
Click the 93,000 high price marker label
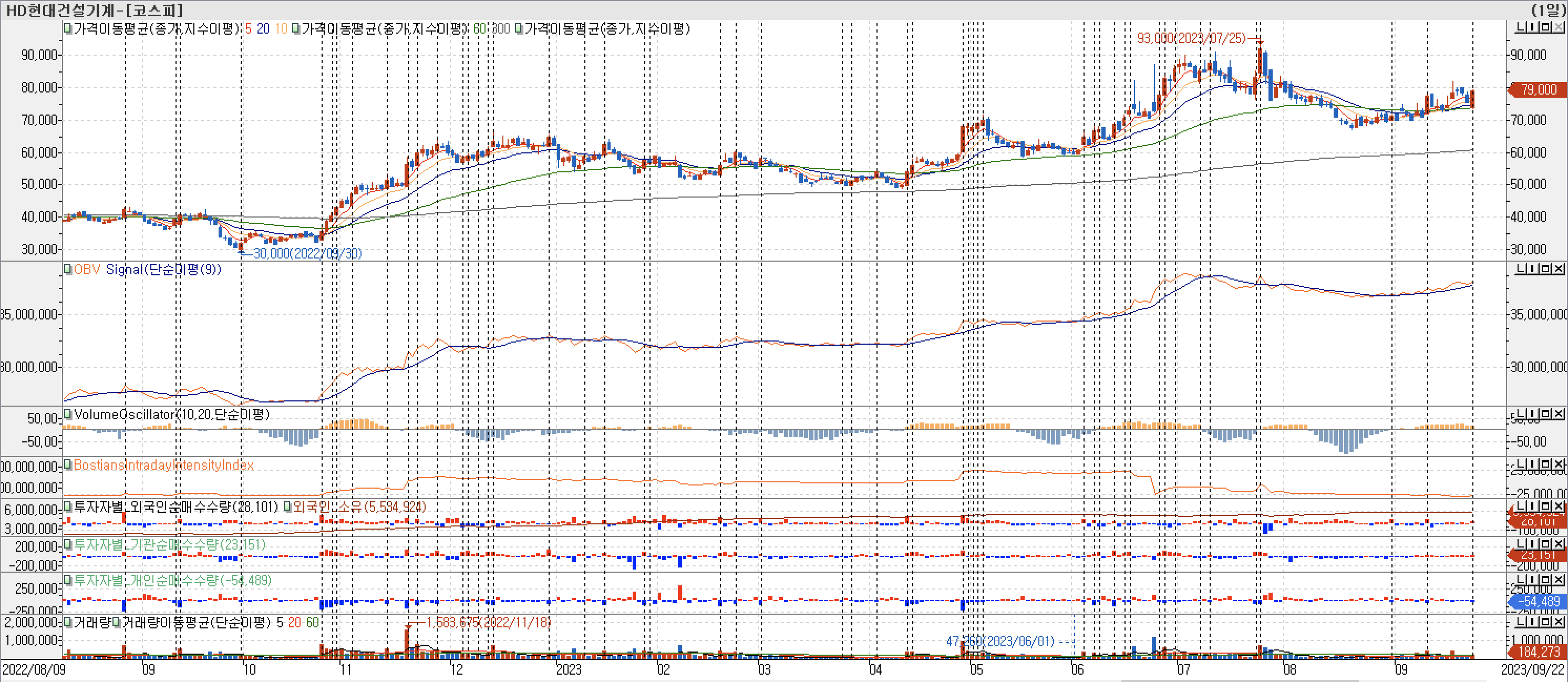[x=1191, y=38]
